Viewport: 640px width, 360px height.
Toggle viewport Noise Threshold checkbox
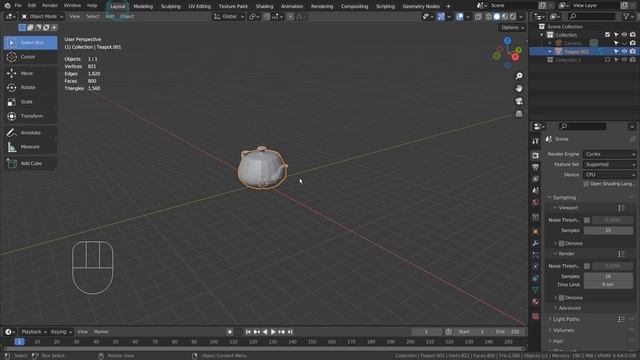click(587, 220)
